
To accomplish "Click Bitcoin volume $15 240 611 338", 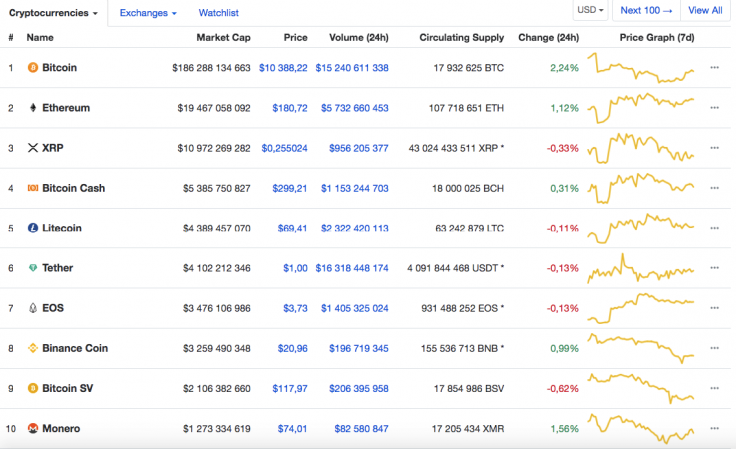I will [x=352, y=68].
